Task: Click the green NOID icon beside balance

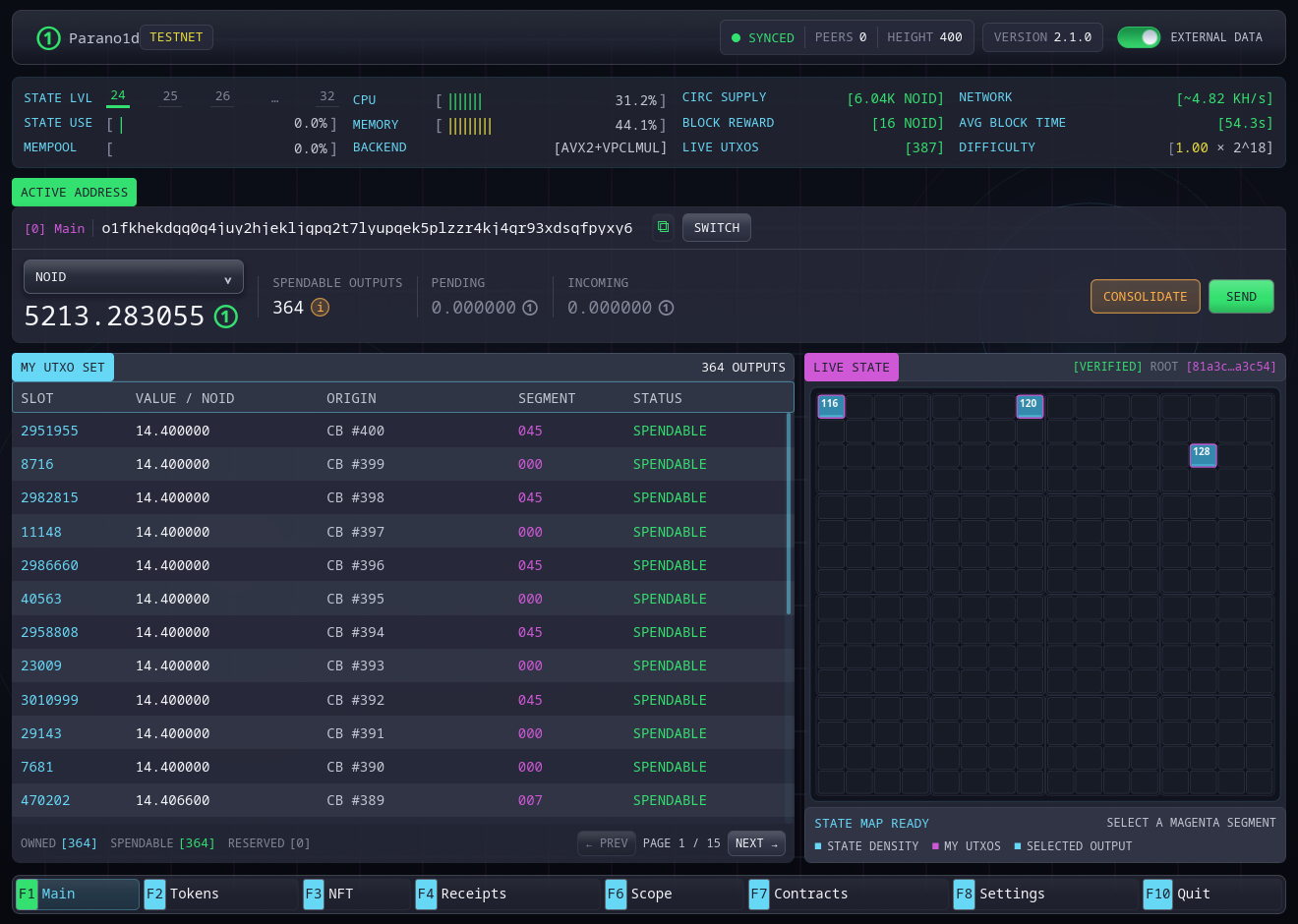Action: [x=226, y=317]
